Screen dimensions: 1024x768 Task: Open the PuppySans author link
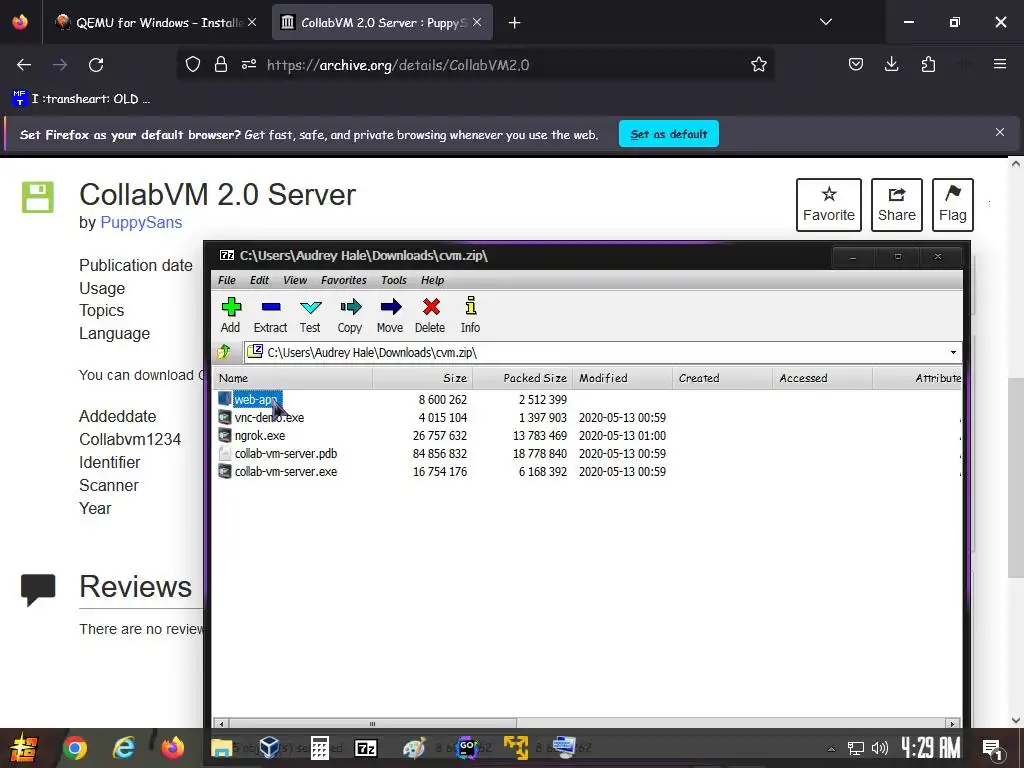pos(141,223)
